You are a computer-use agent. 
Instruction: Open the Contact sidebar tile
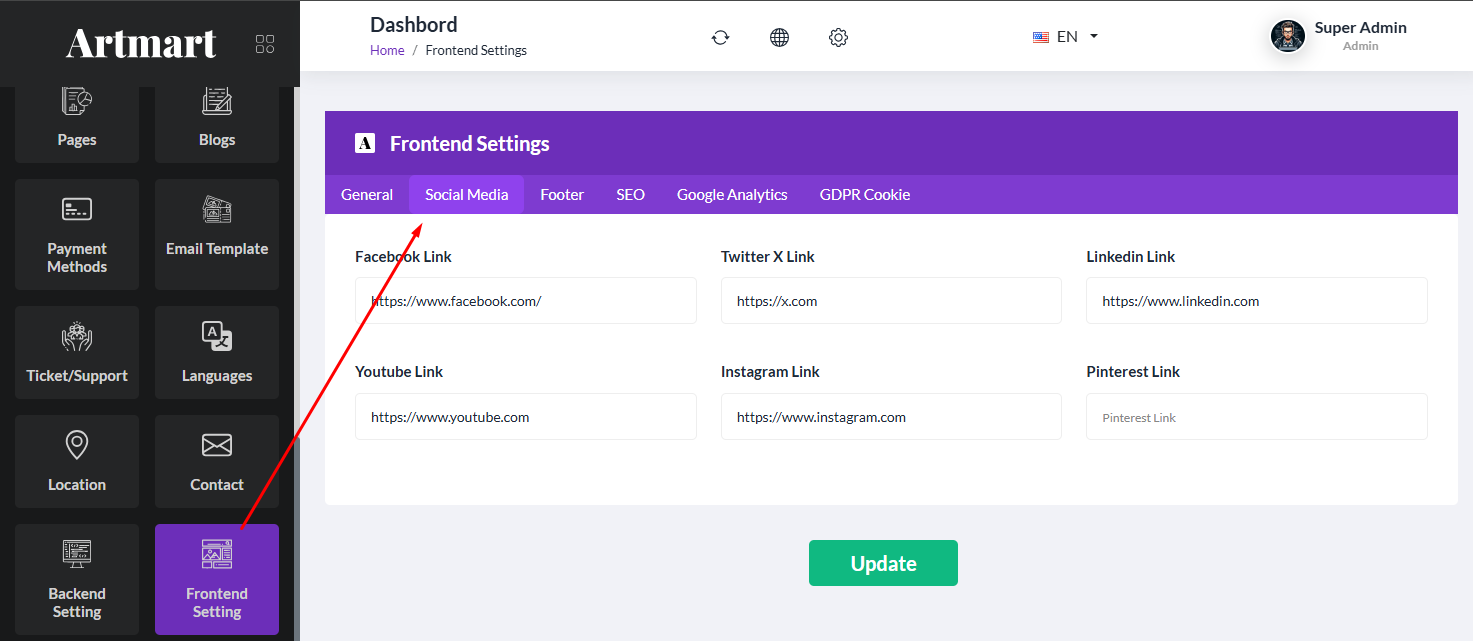click(x=217, y=462)
